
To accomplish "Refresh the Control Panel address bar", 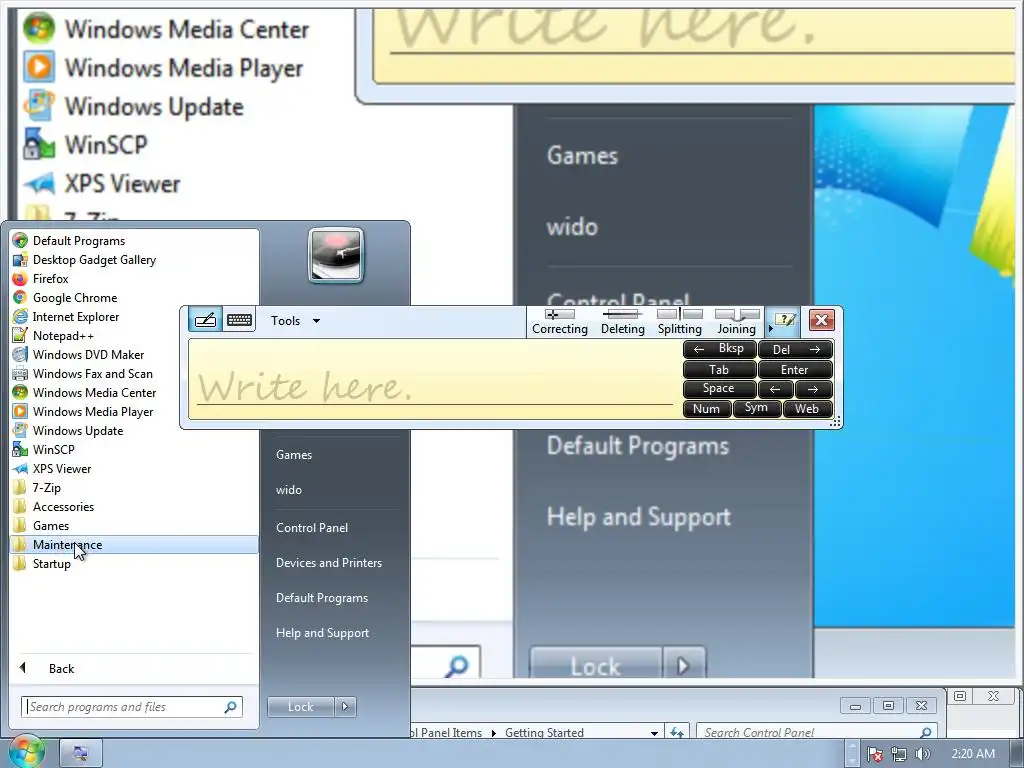I will (677, 733).
